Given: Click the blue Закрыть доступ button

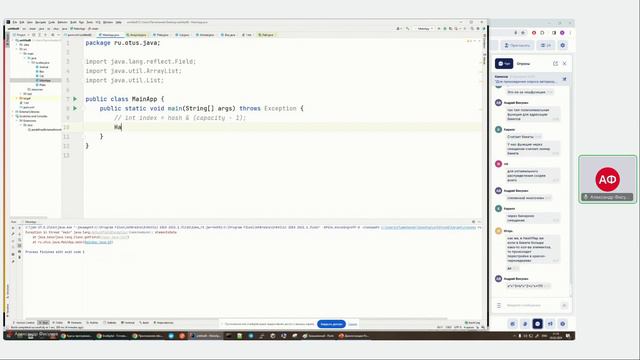Looking at the screenshot, I should coord(331,324).
